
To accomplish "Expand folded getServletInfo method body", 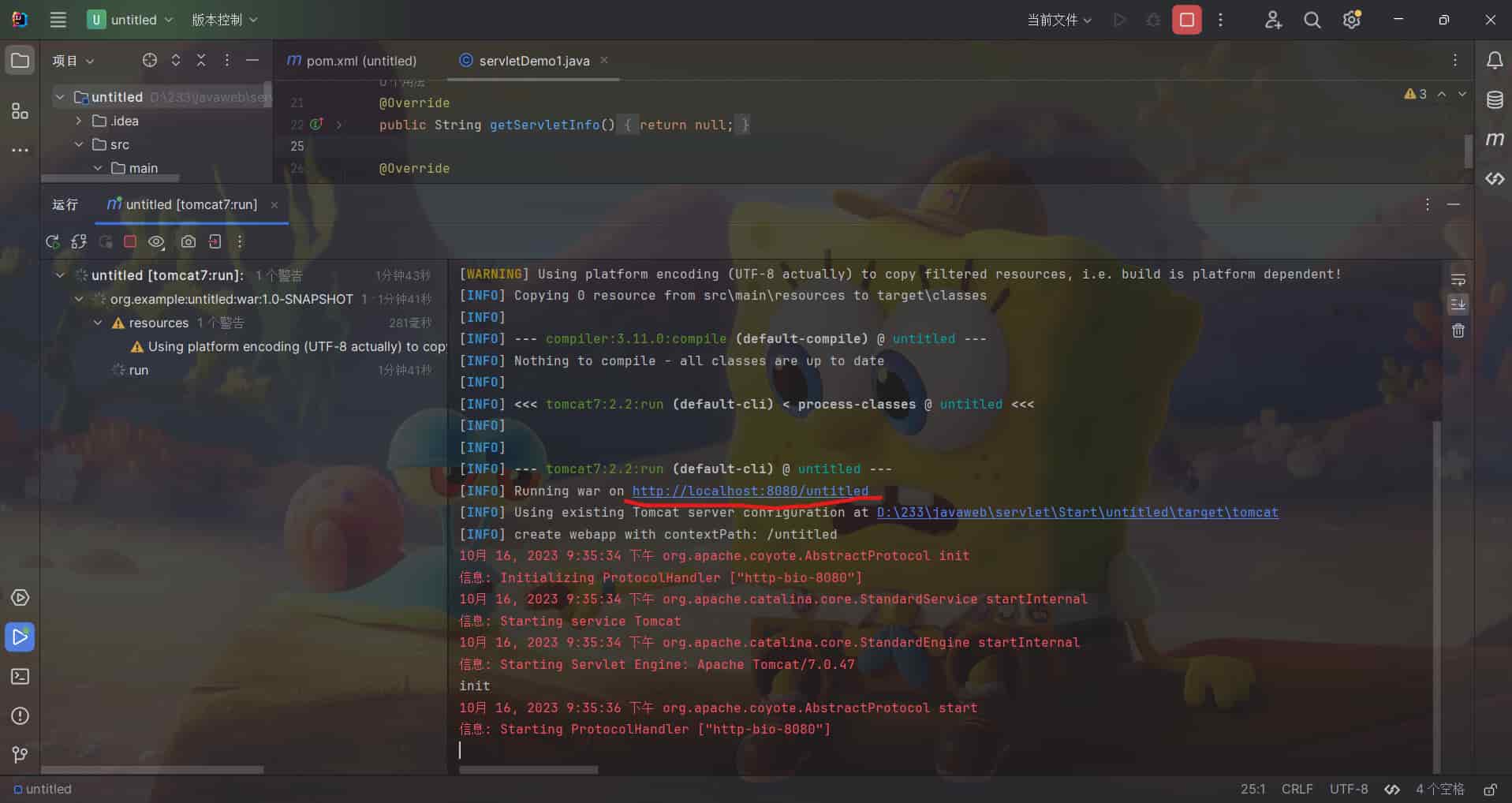I will [339, 125].
